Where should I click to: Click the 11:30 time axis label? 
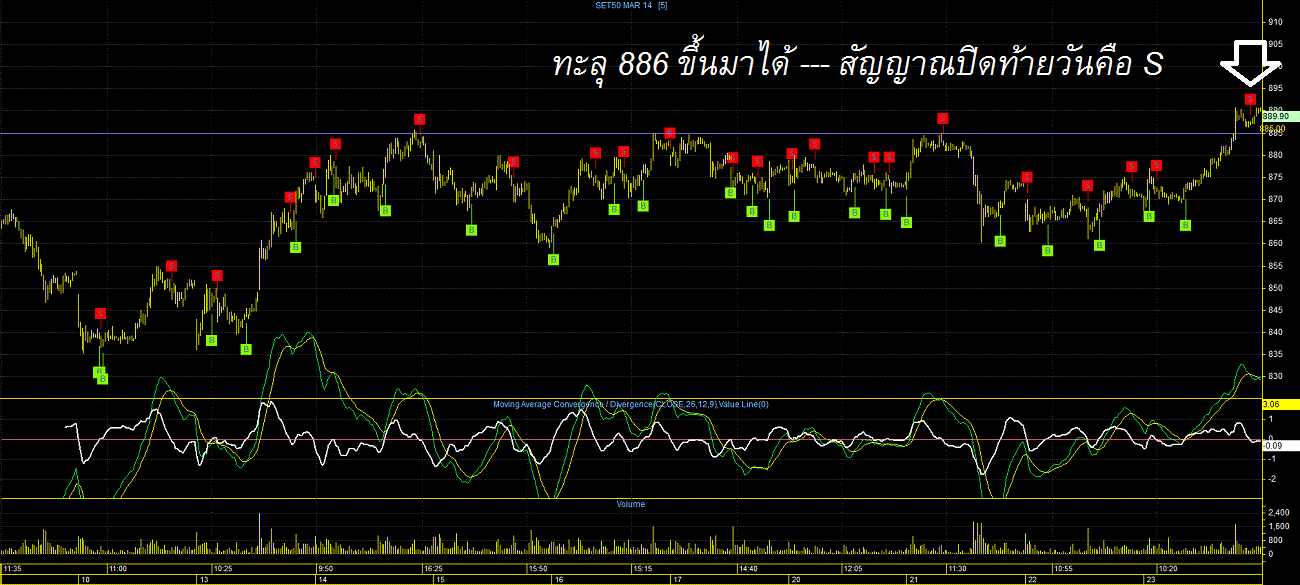958,567
